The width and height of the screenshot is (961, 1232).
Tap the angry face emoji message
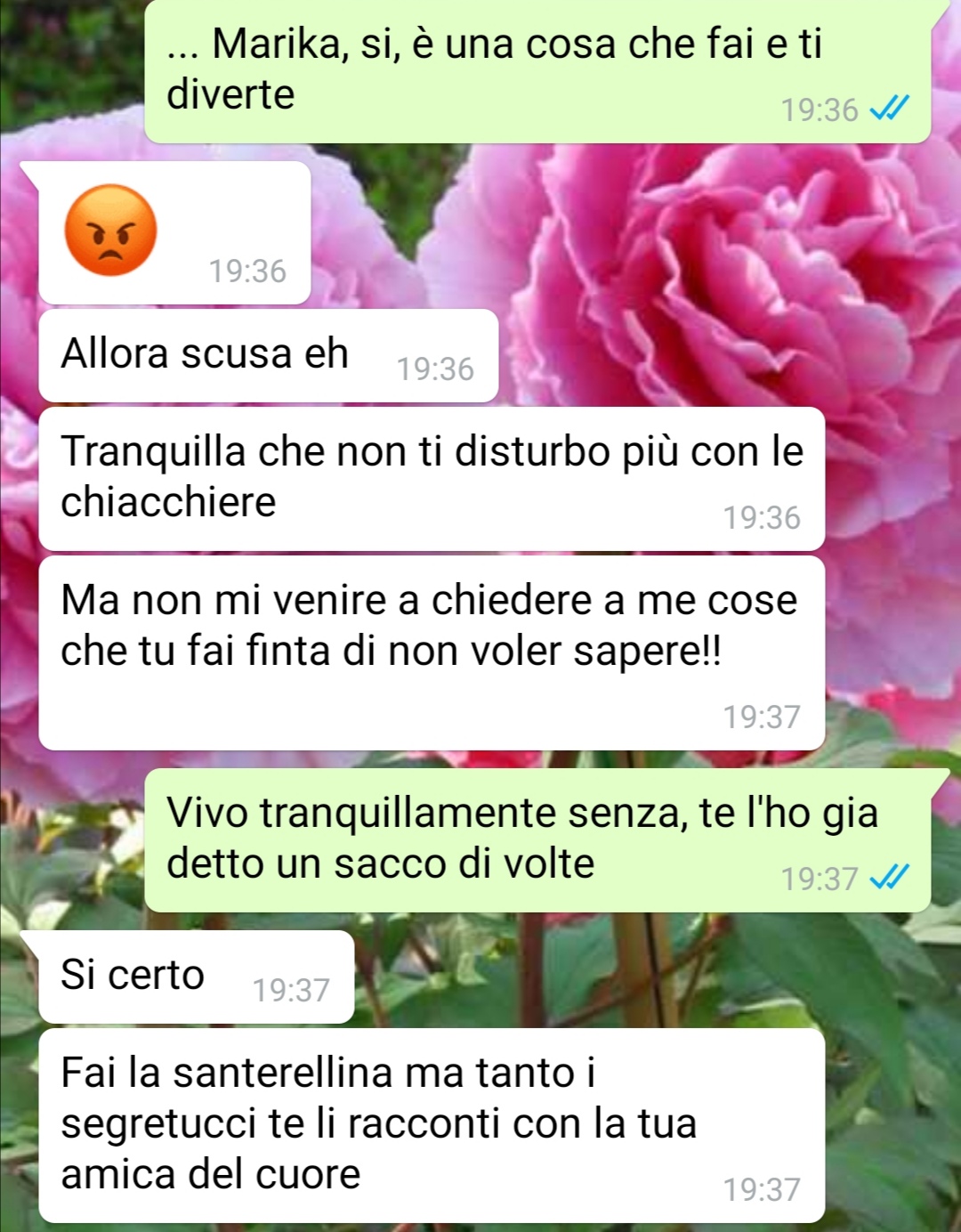(111, 230)
